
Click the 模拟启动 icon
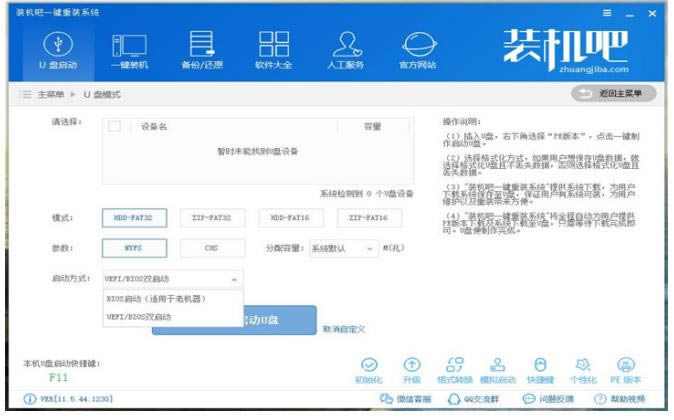498,371
